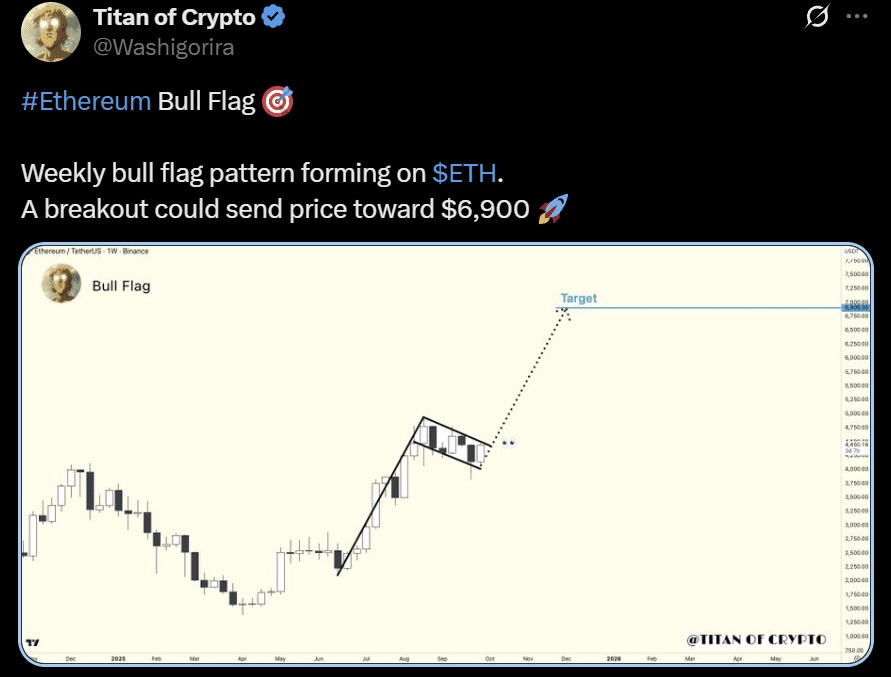Click the rocket emoji after $6,900
Viewport: 891px width, 677px height.
552,209
